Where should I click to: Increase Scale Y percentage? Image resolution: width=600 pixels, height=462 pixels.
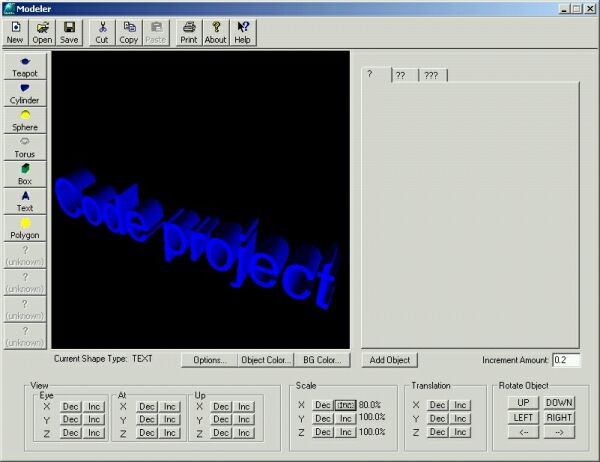click(x=346, y=419)
